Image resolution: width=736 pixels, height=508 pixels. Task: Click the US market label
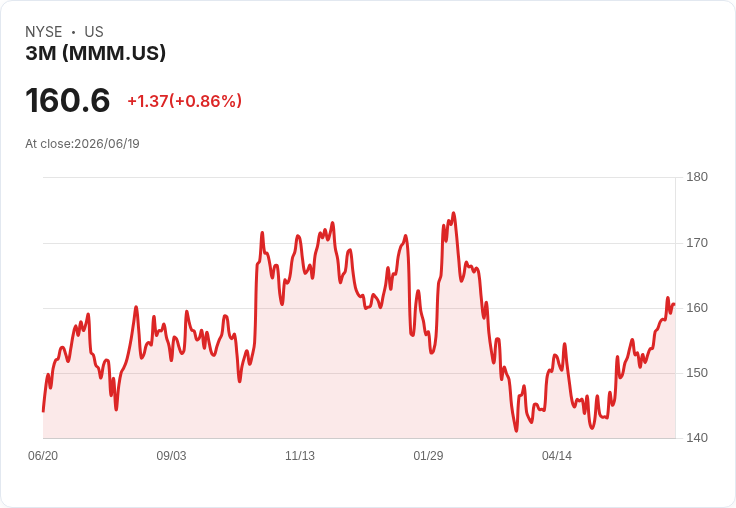[x=94, y=32]
